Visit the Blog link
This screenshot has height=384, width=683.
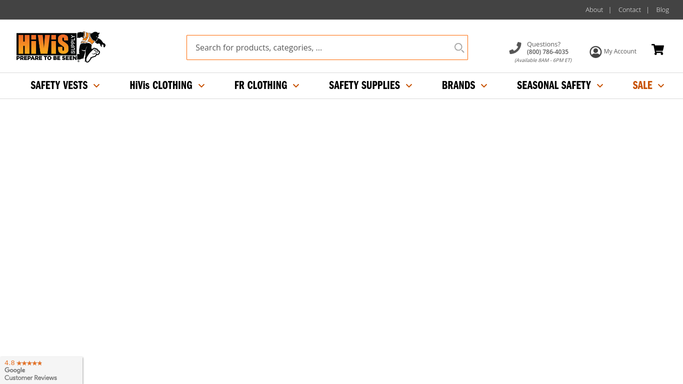tap(662, 10)
